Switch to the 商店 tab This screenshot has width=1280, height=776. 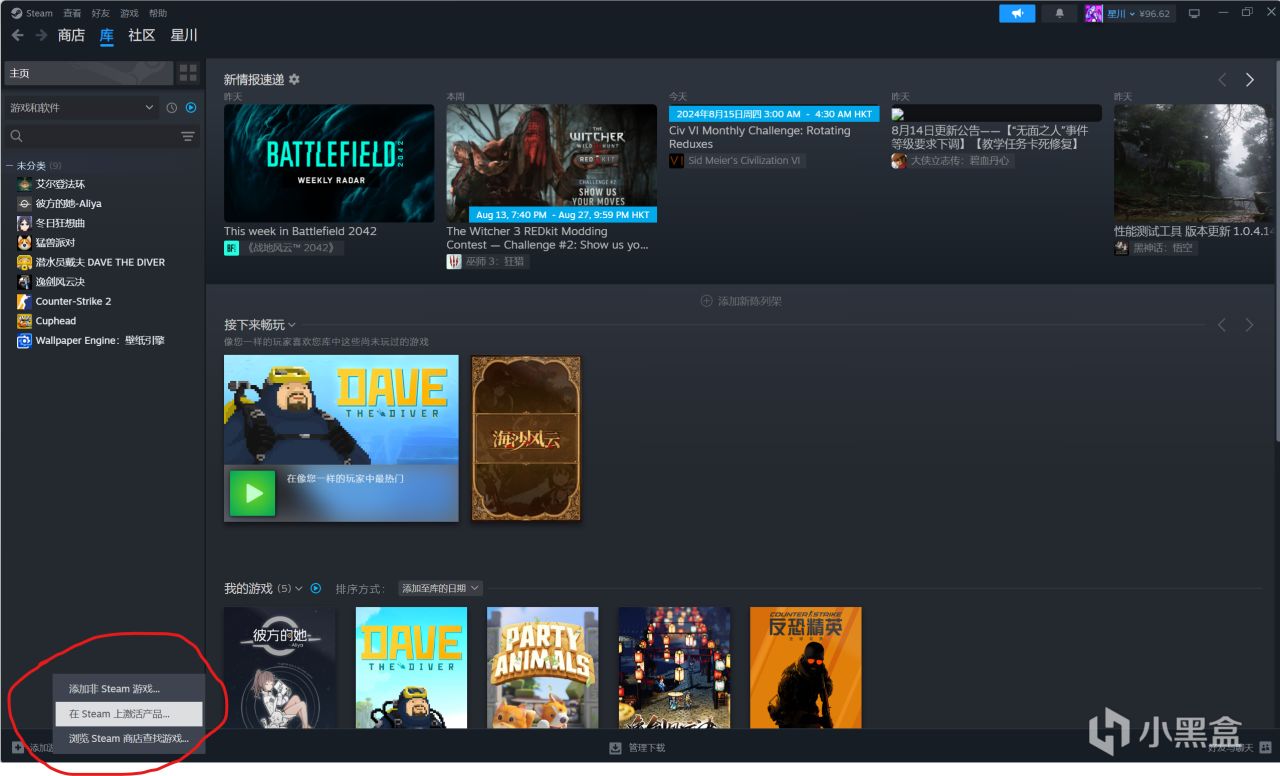tap(71, 35)
